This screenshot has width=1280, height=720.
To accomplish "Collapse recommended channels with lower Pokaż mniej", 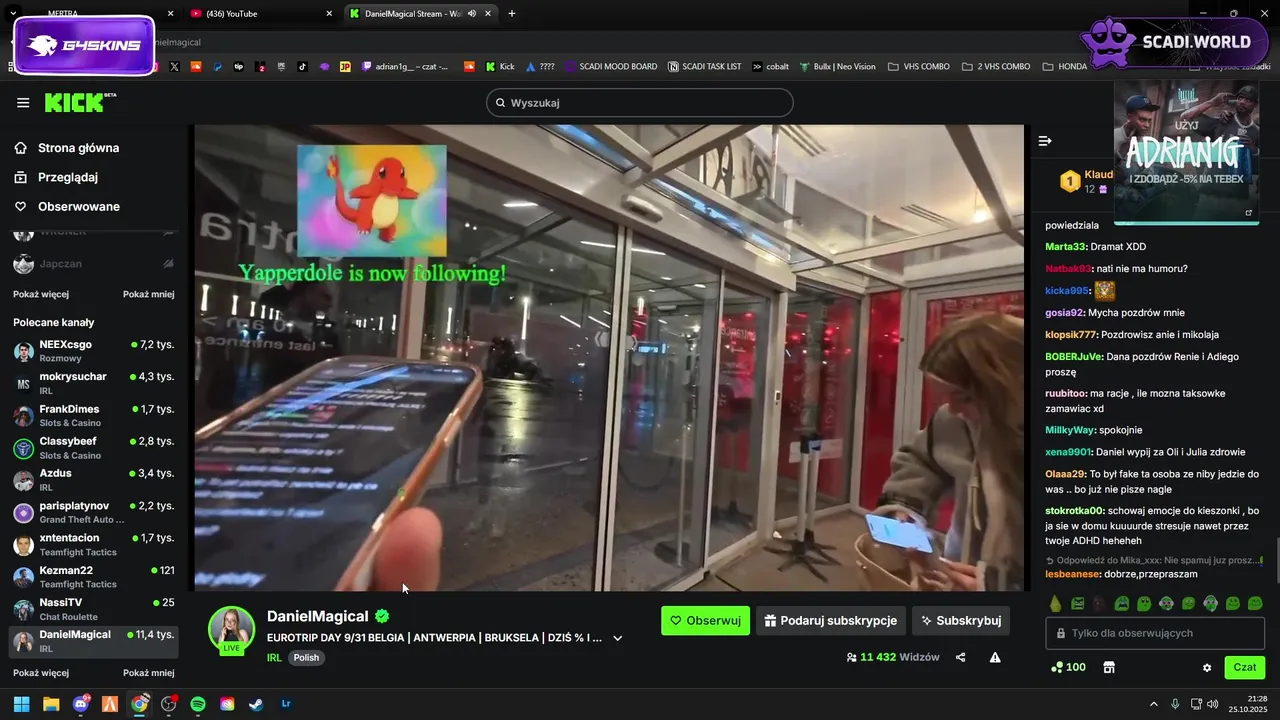I will click(x=149, y=673).
